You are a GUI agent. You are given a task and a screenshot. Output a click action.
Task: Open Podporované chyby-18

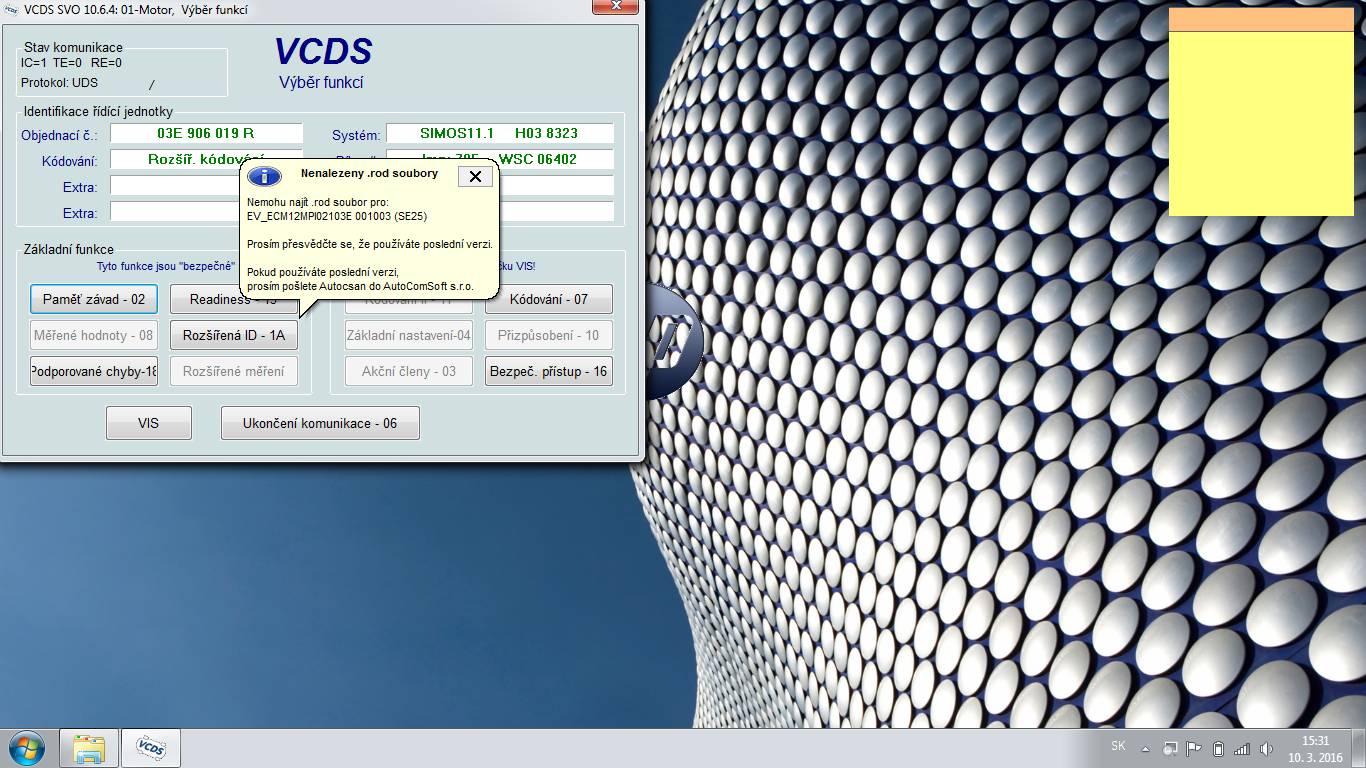(x=94, y=371)
